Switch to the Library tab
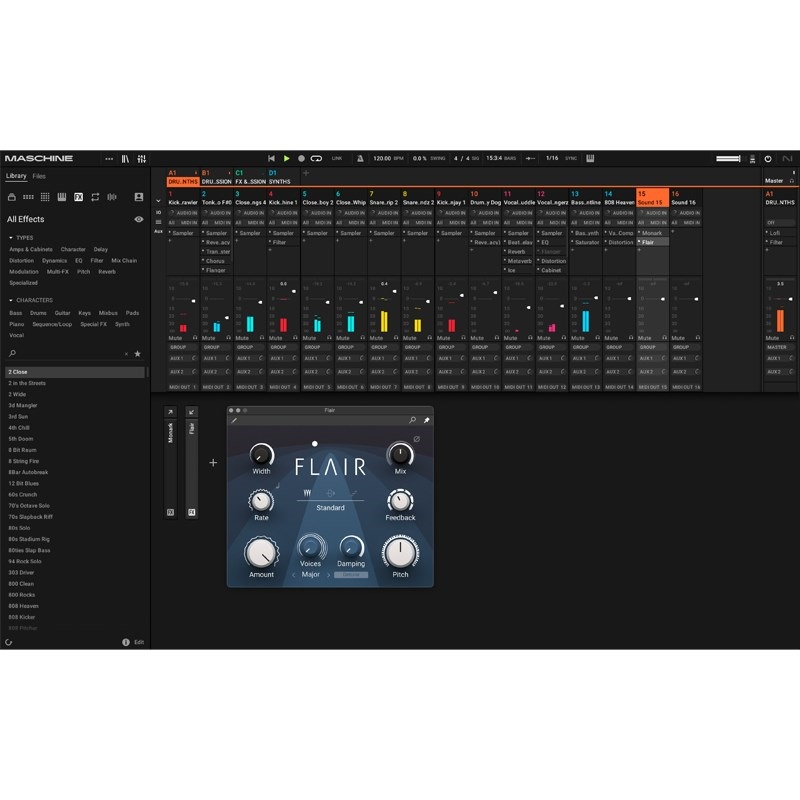Screen dimensions: 800x800 tap(16, 176)
